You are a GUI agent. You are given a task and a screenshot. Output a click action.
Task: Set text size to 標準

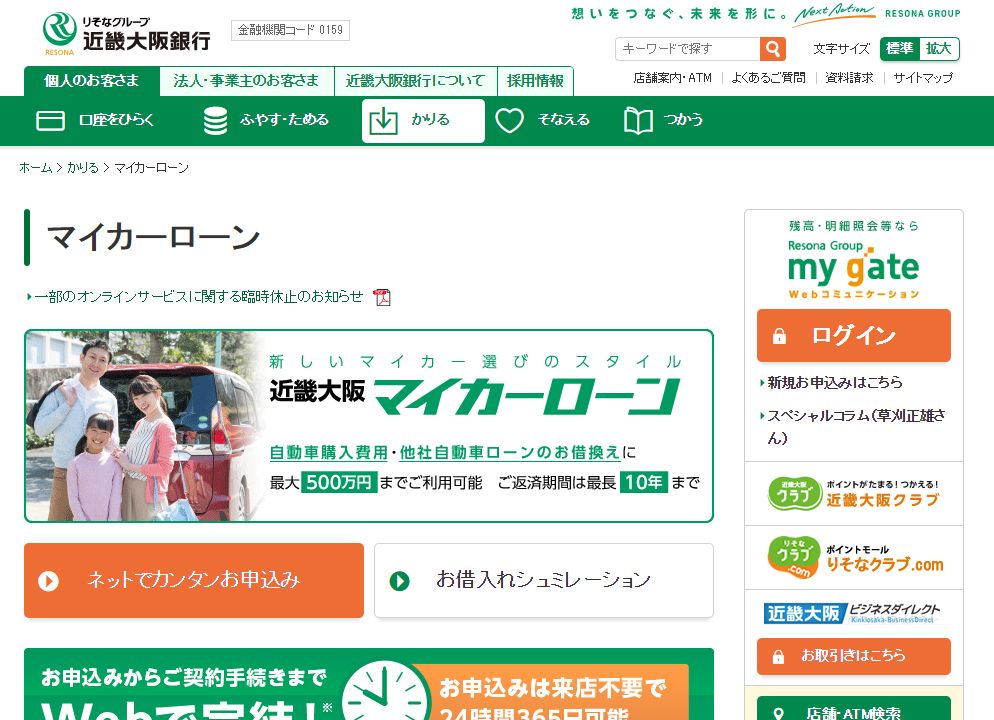coord(900,49)
